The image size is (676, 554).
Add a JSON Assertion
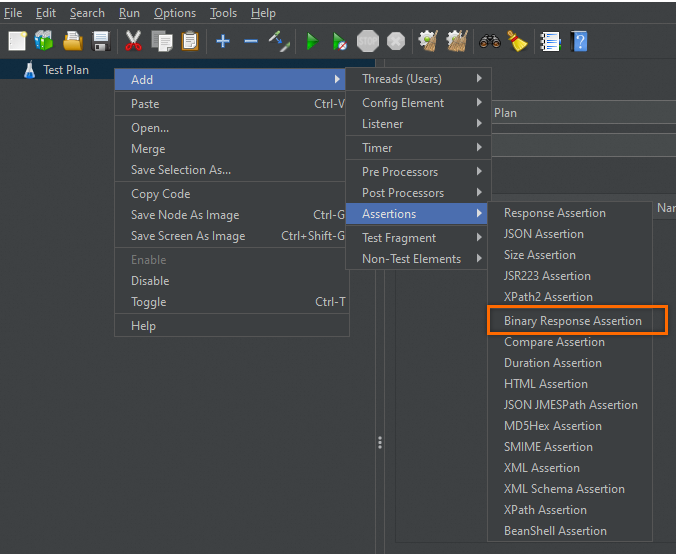point(570,234)
